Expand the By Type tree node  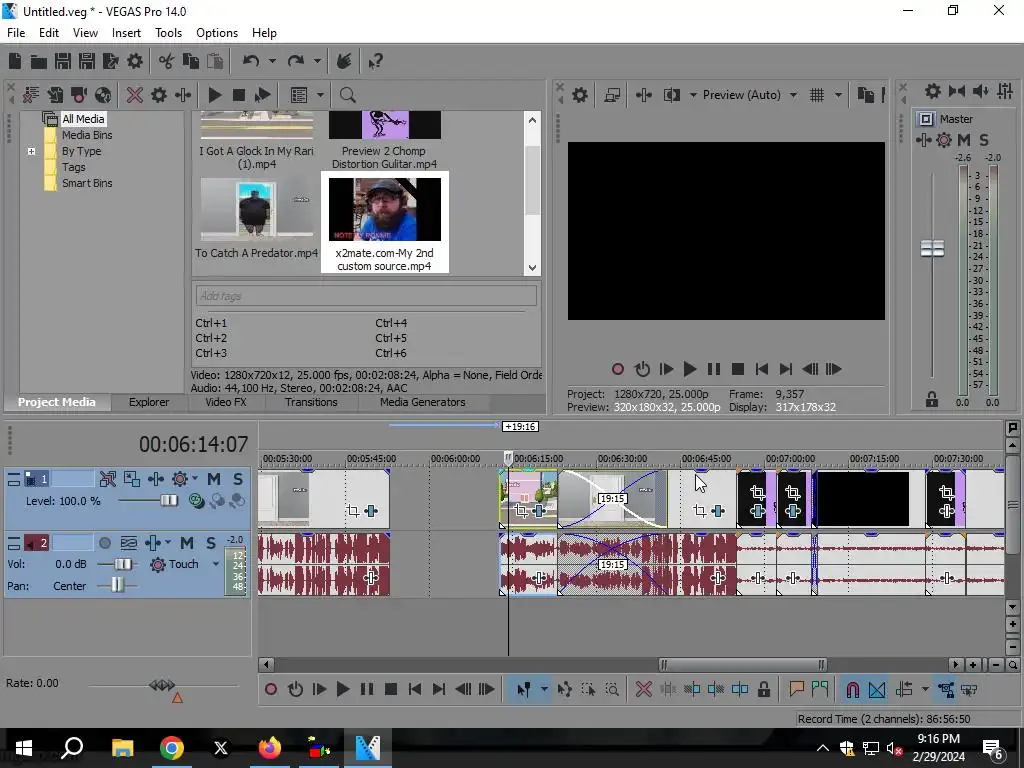click(x=31, y=152)
